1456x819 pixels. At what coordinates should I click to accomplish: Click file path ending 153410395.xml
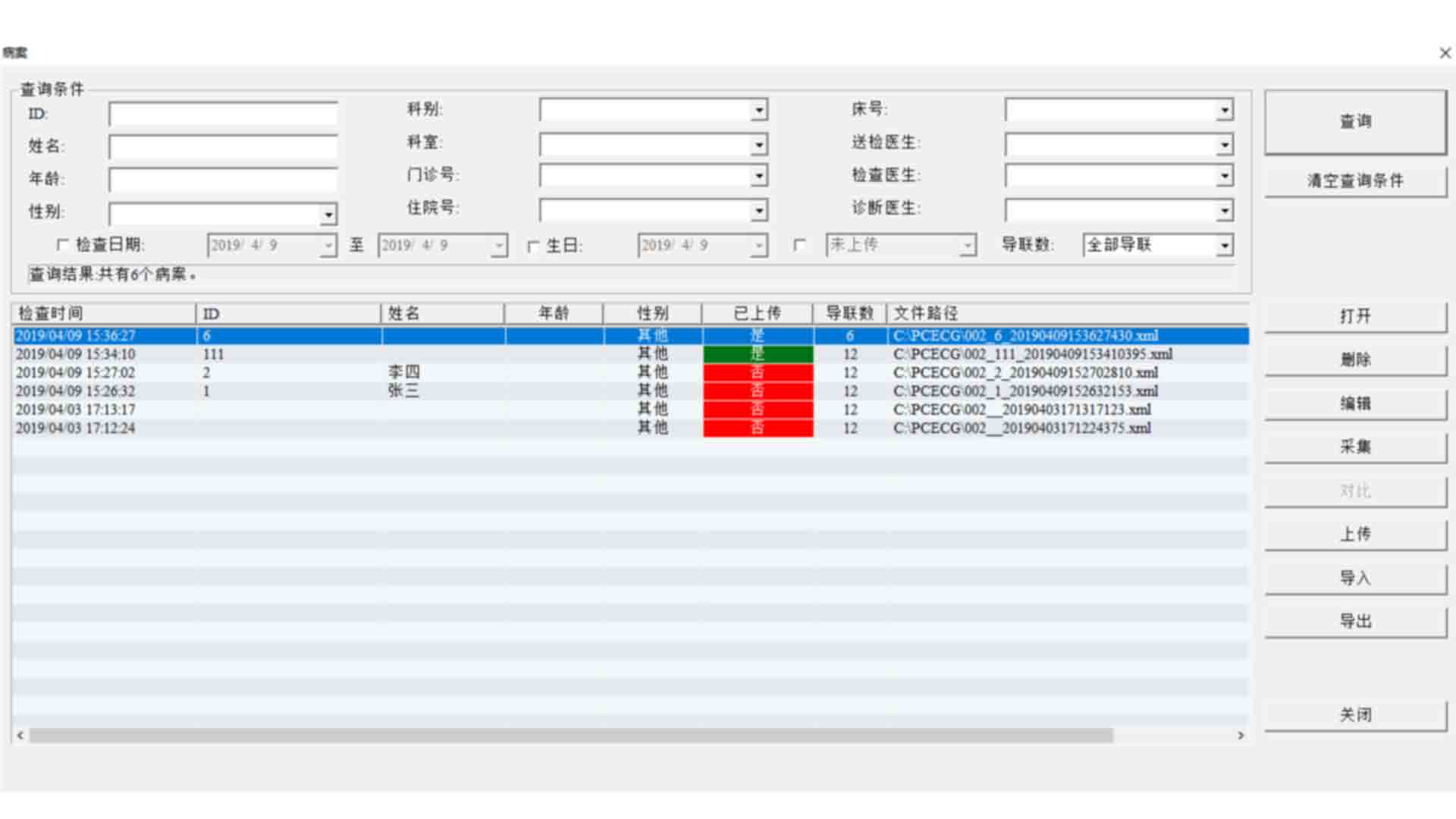tap(1033, 354)
